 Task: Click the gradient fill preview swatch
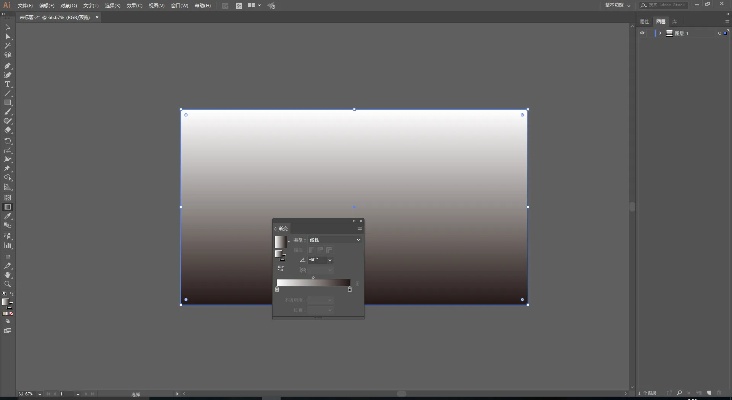pyautogui.click(x=280, y=241)
